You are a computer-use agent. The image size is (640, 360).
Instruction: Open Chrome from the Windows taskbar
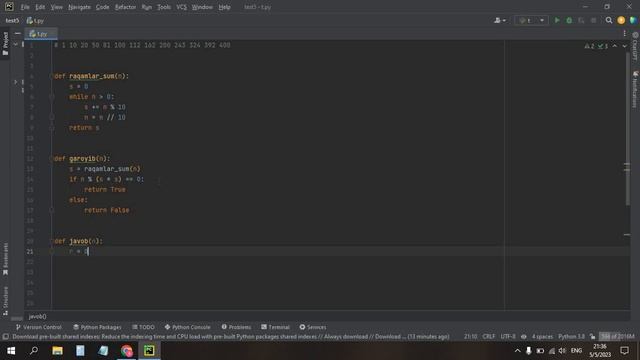tap(127, 351)
